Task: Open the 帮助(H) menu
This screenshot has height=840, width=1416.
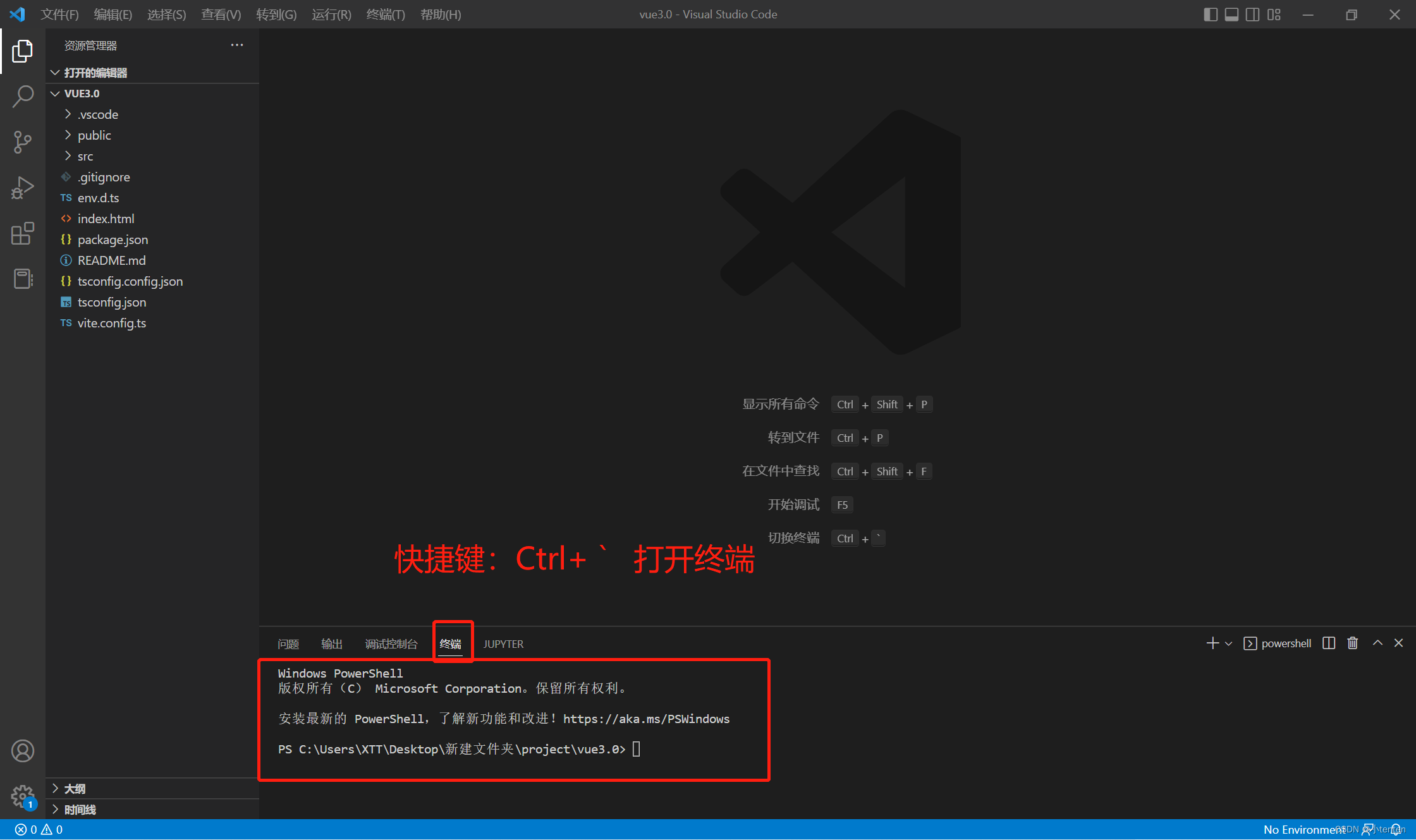Action: tap(441, 15)
